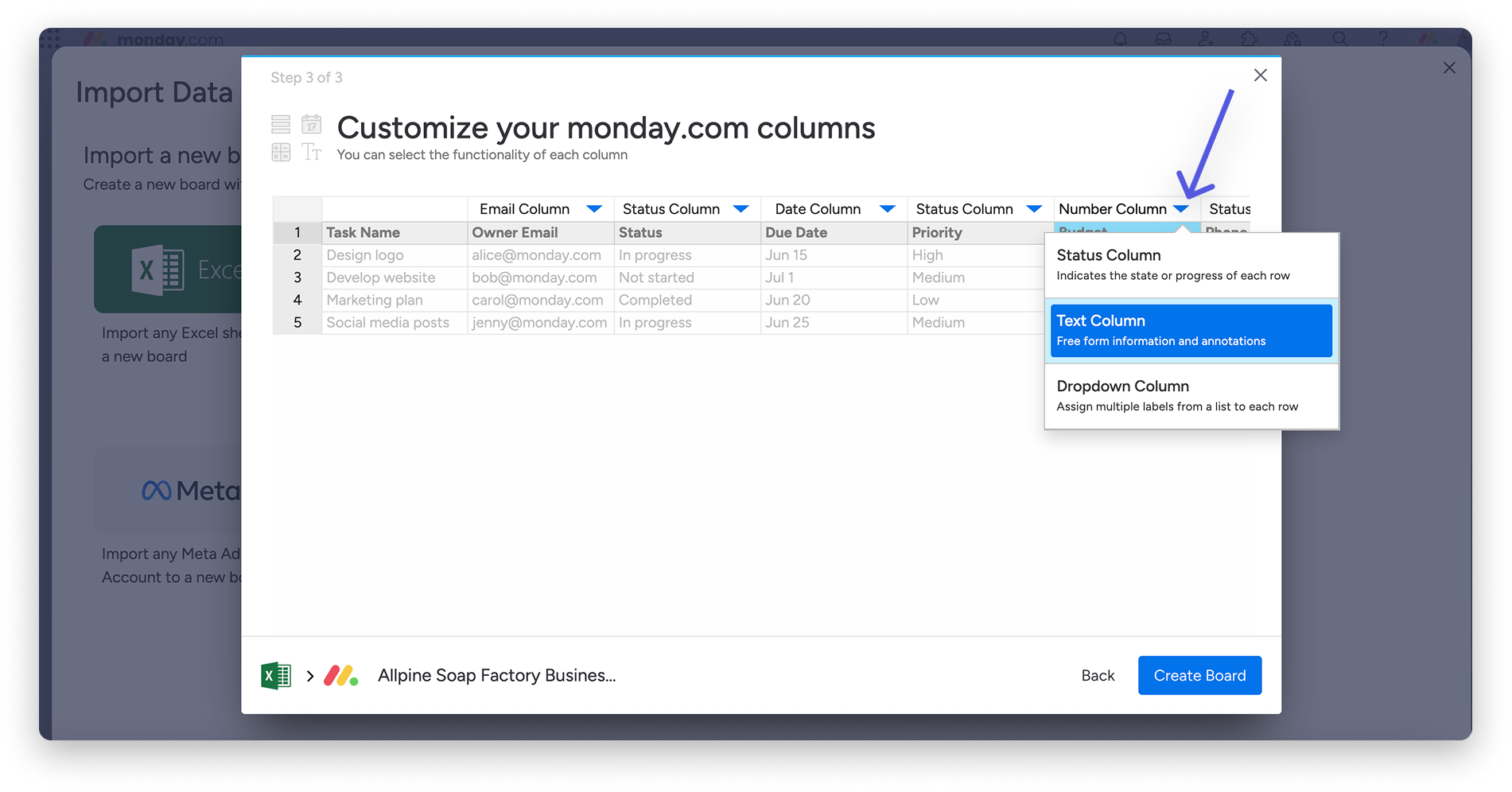Image resolution: width=1512 pixels, height=792 pixels.
Task: Click the board name Allpine Soap Factory Busines...
Action: (497, 675)
